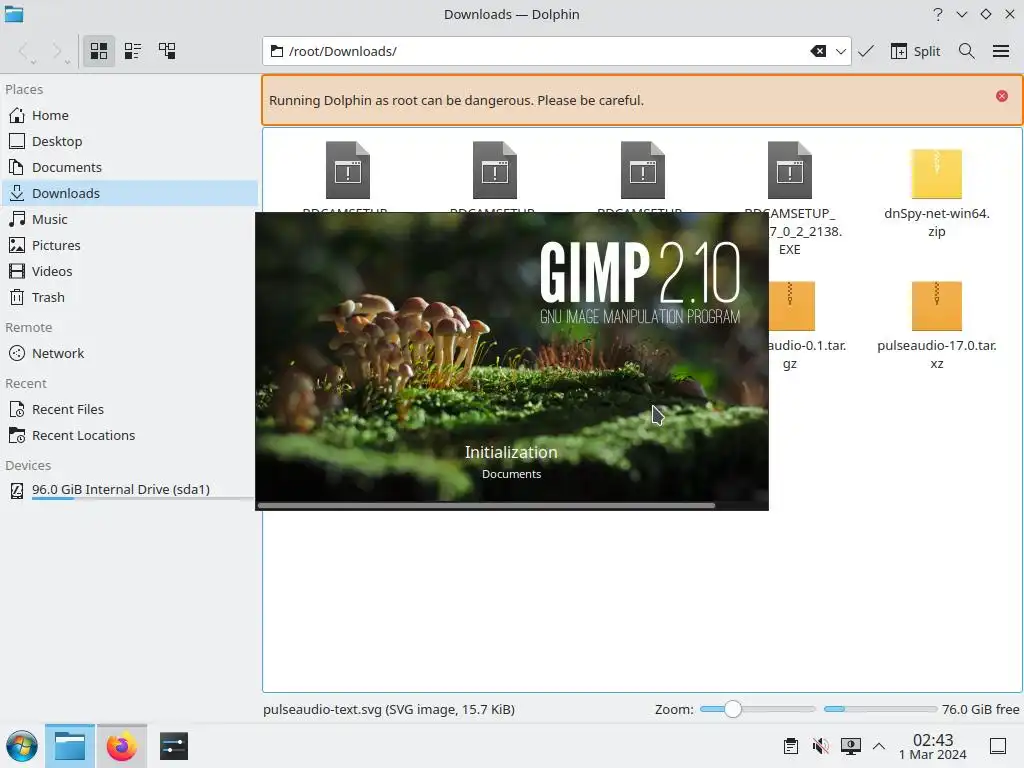This screenshot has height=768, width=1024.
Task: Switch to Icons view mode
Action: point(99,51)
